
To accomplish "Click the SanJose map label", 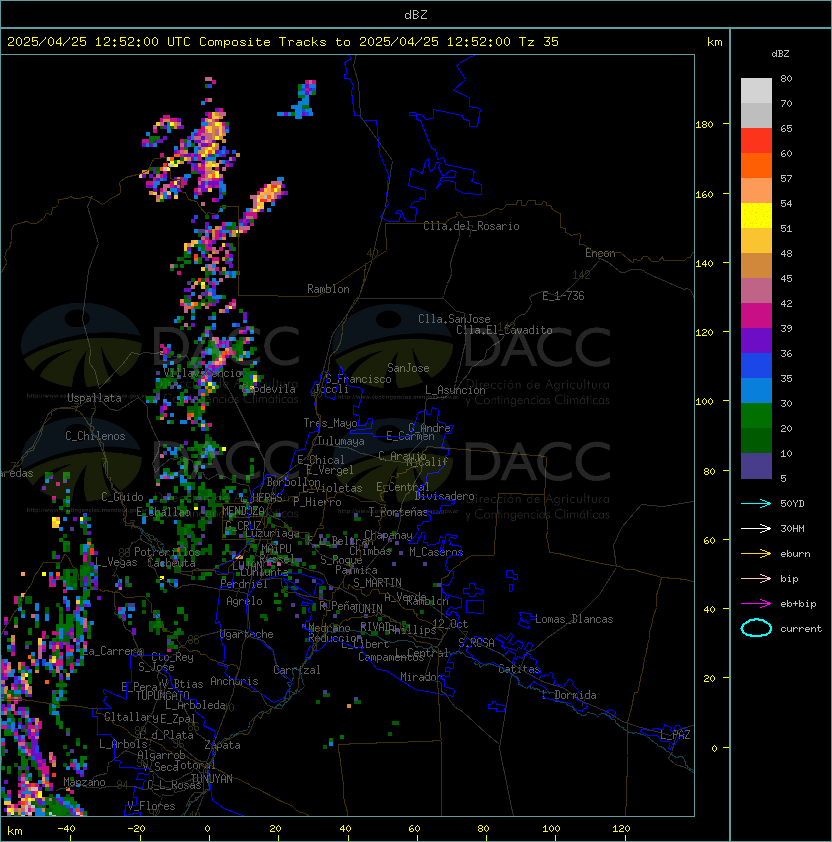I will (408, 368).
